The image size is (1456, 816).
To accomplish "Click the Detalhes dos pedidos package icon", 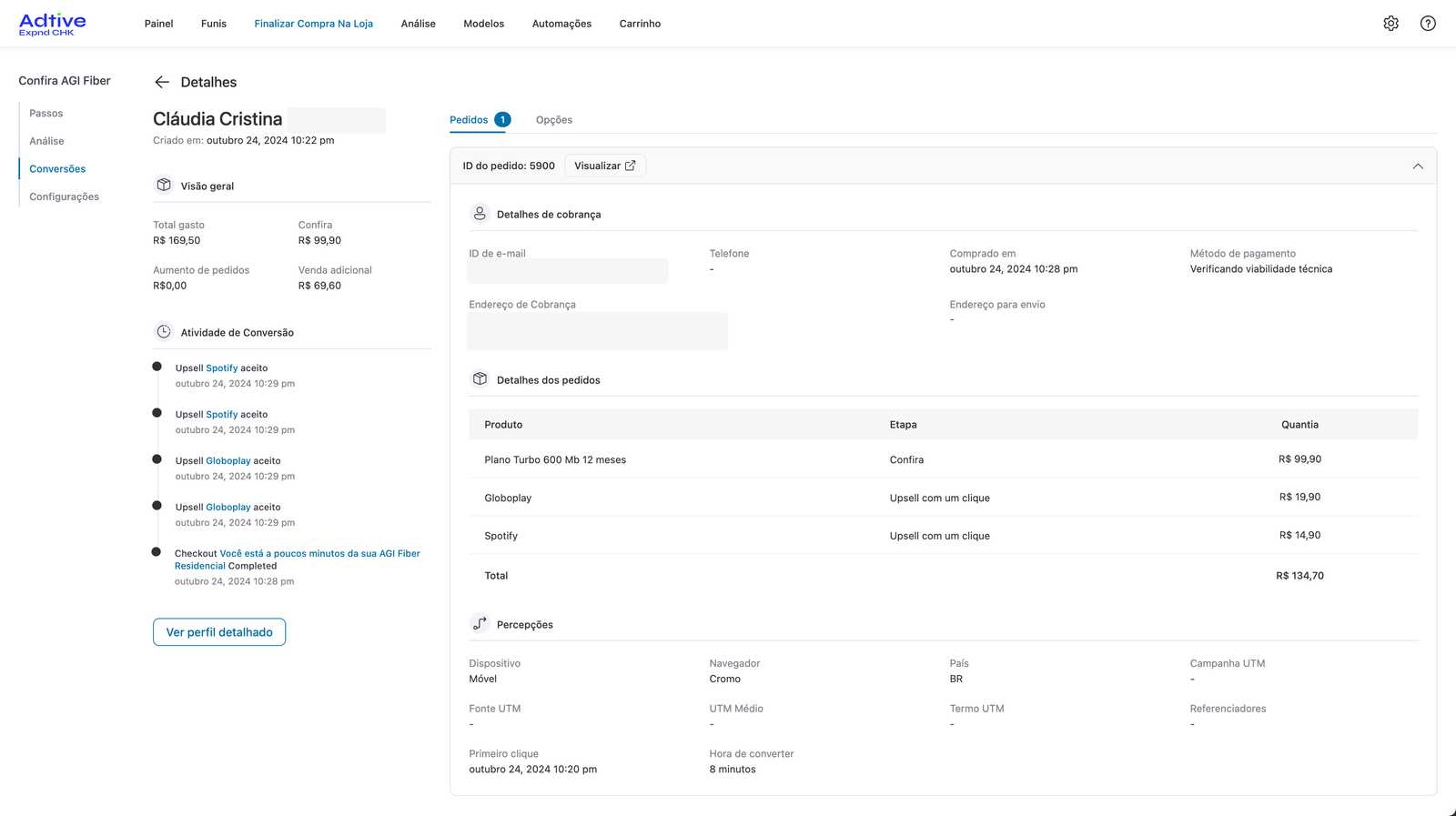I will click(x=480, y=379).
